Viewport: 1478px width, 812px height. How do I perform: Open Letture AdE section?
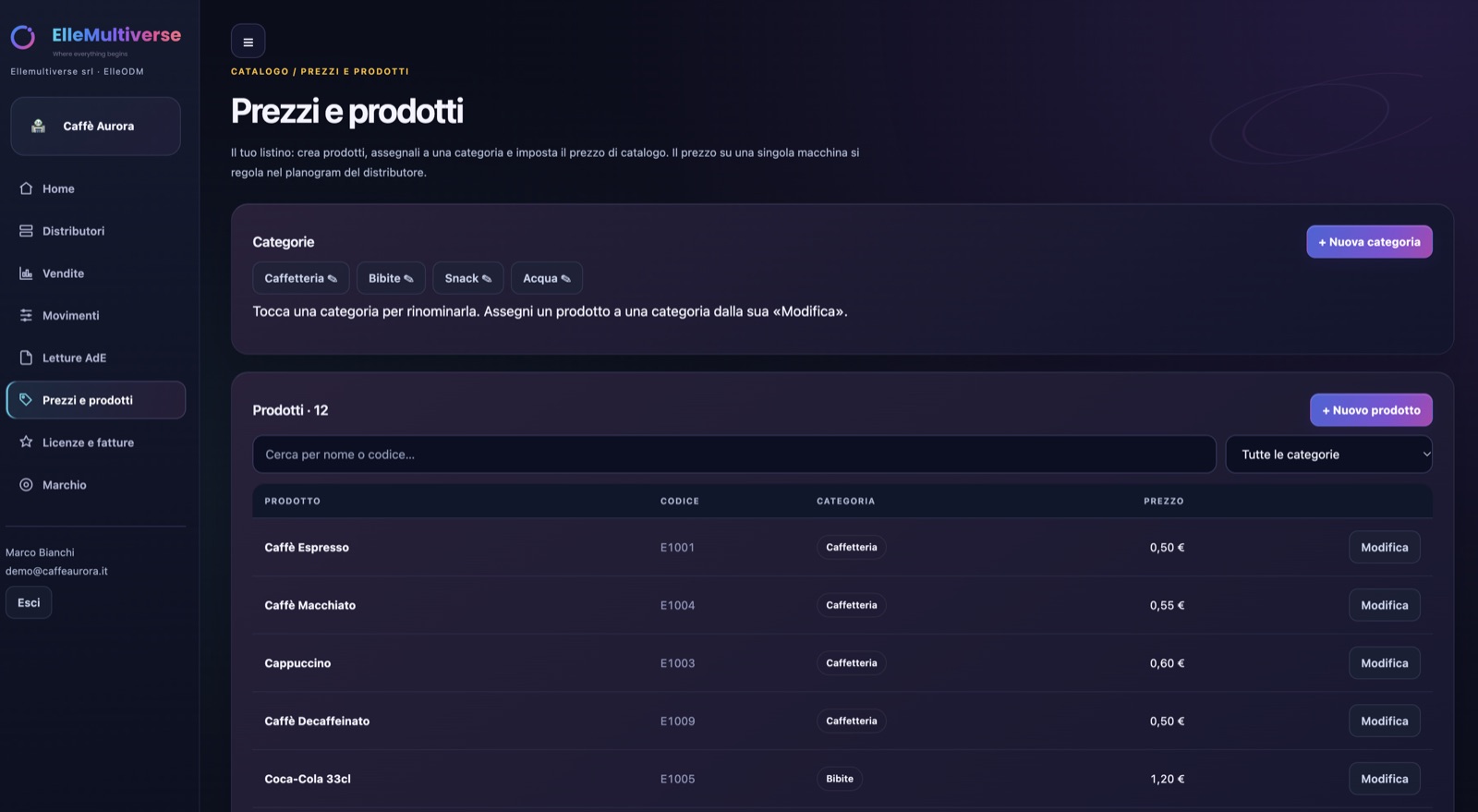pos(95,358)
